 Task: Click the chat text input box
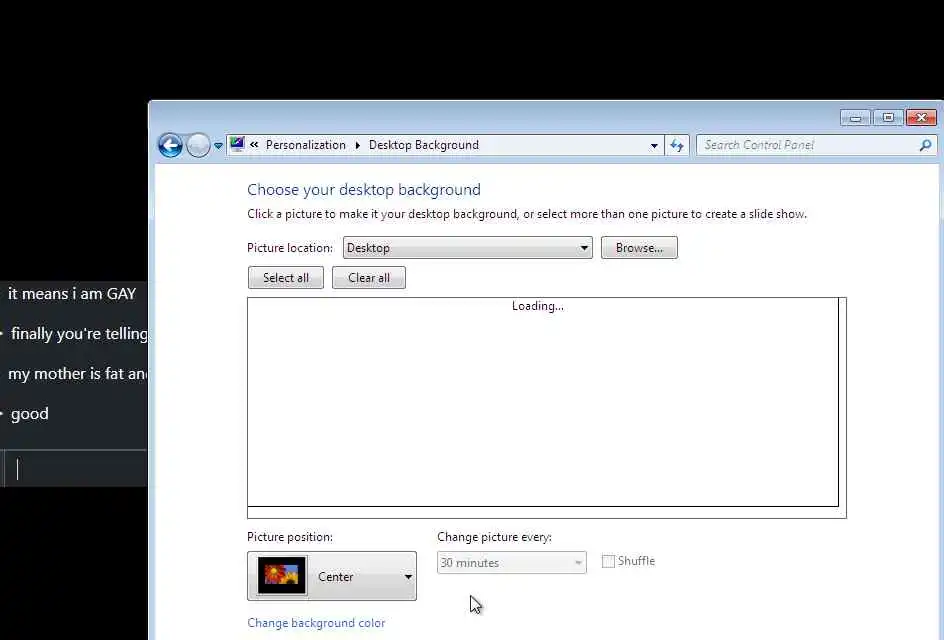click(76, 468)
